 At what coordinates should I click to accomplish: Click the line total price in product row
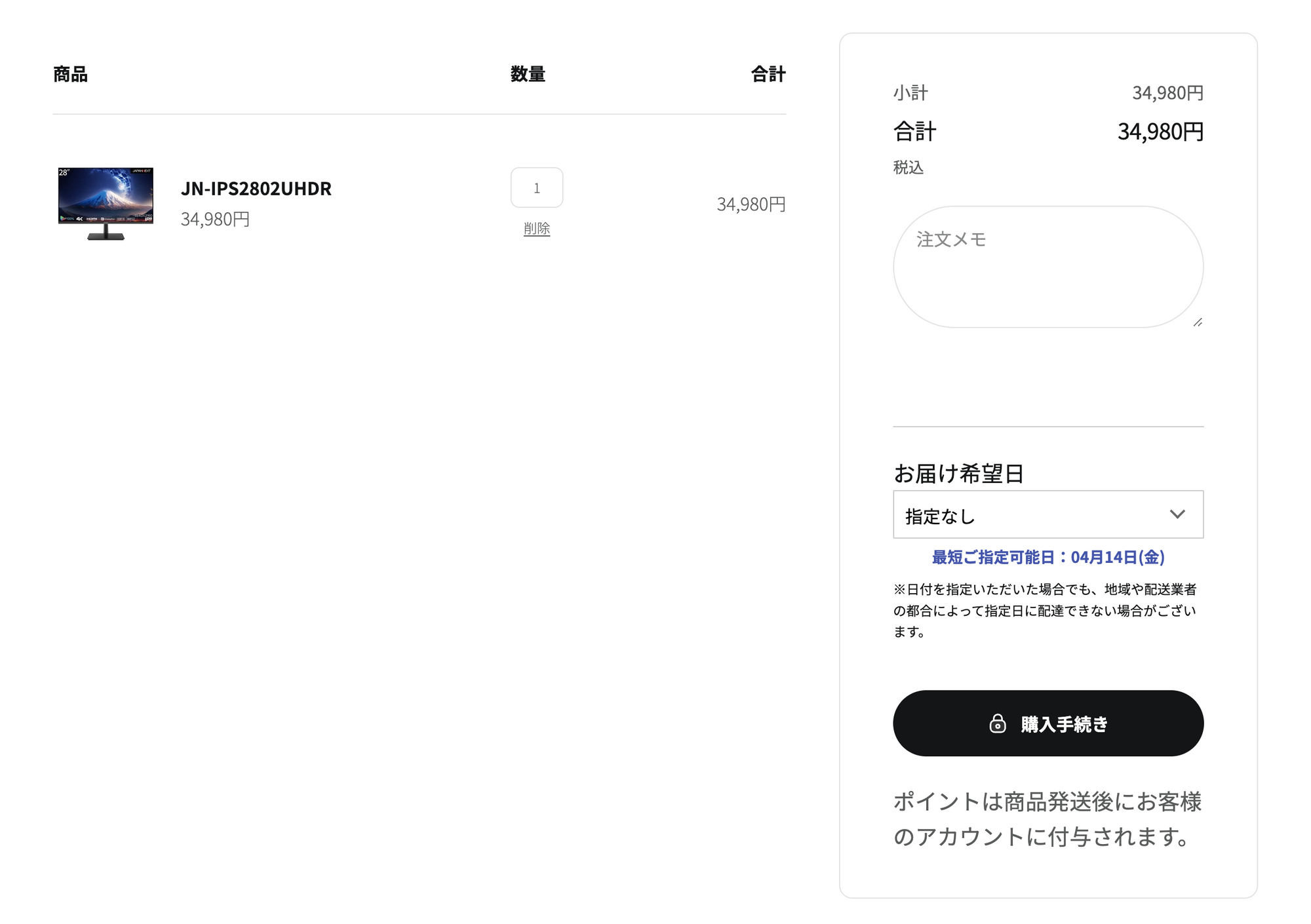751,204
